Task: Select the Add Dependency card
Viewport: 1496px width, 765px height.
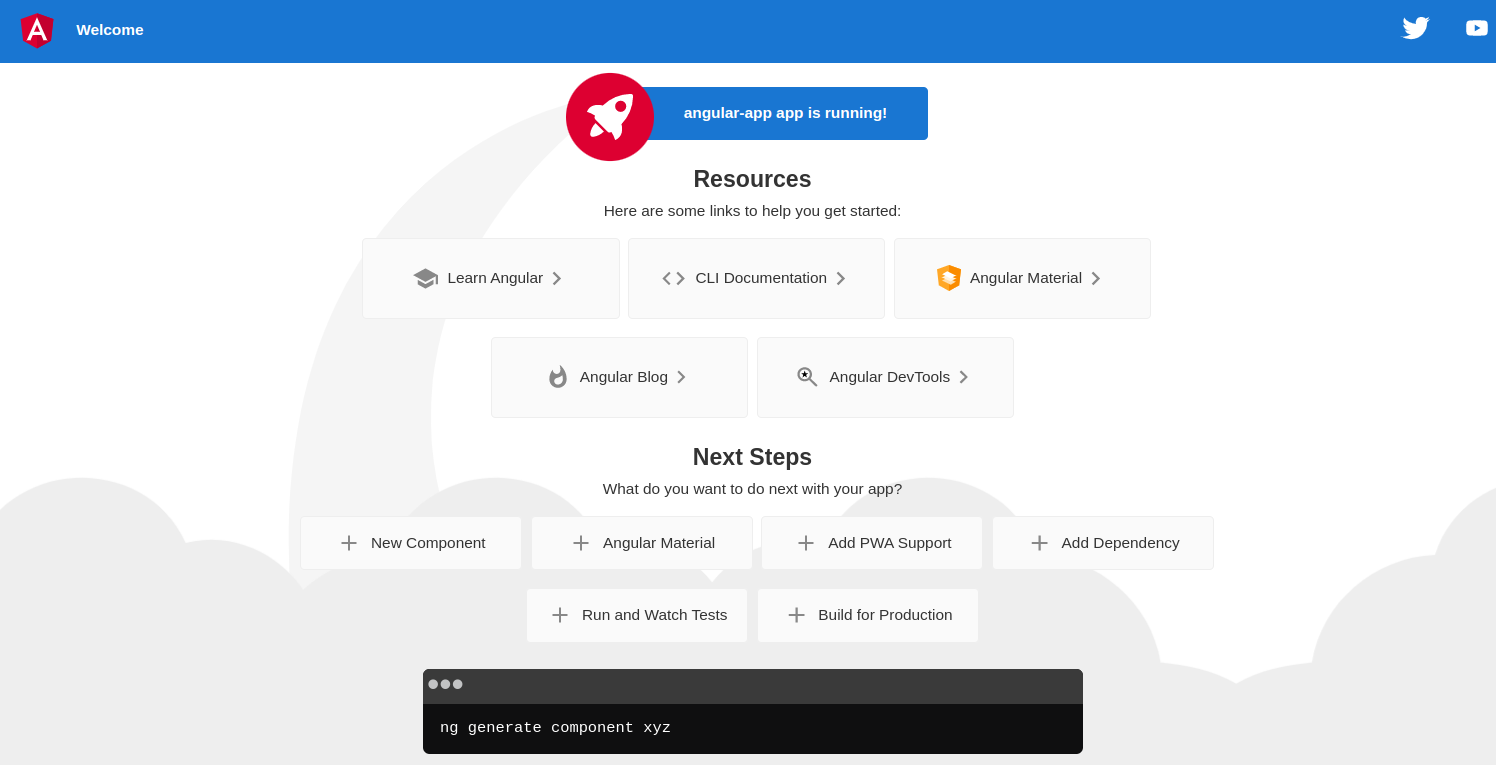Action: (x=1103, y=543)
